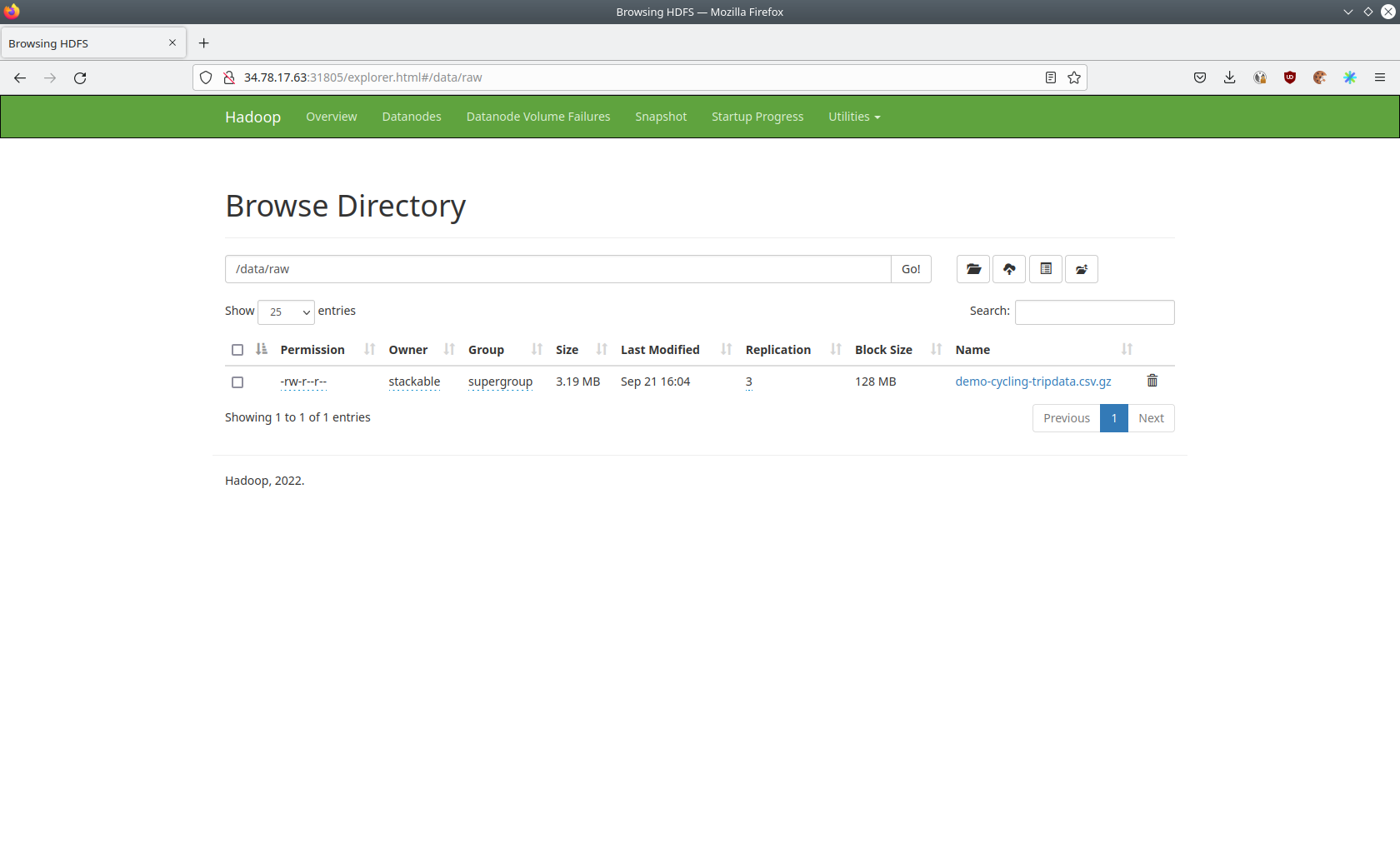This screenshot has width=1400, height=843.
Task: Click inside the Search field
Action: 1094,312
